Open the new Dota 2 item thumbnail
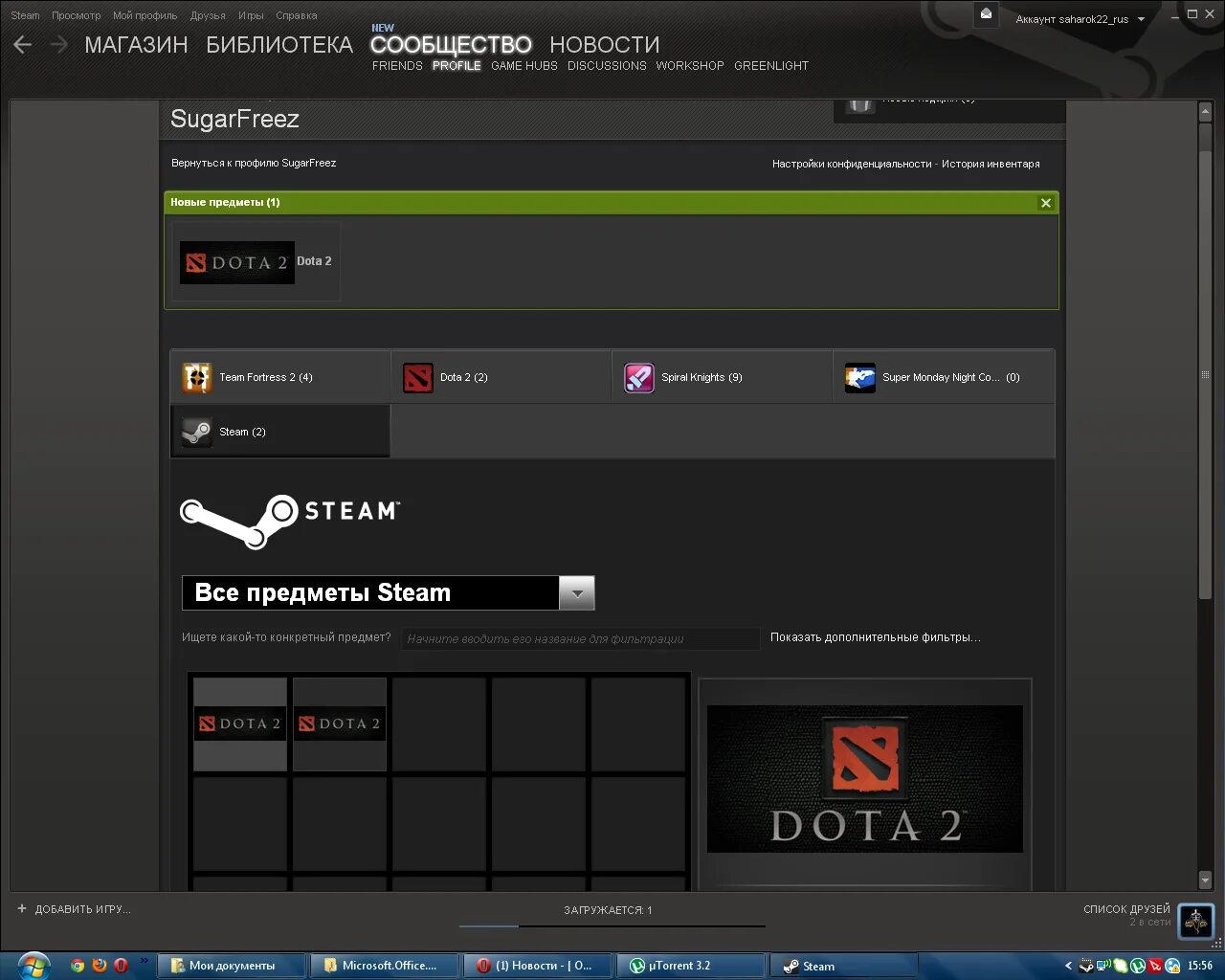Image resolution: width=1225 pixels, height=980 pixels. 237,262
